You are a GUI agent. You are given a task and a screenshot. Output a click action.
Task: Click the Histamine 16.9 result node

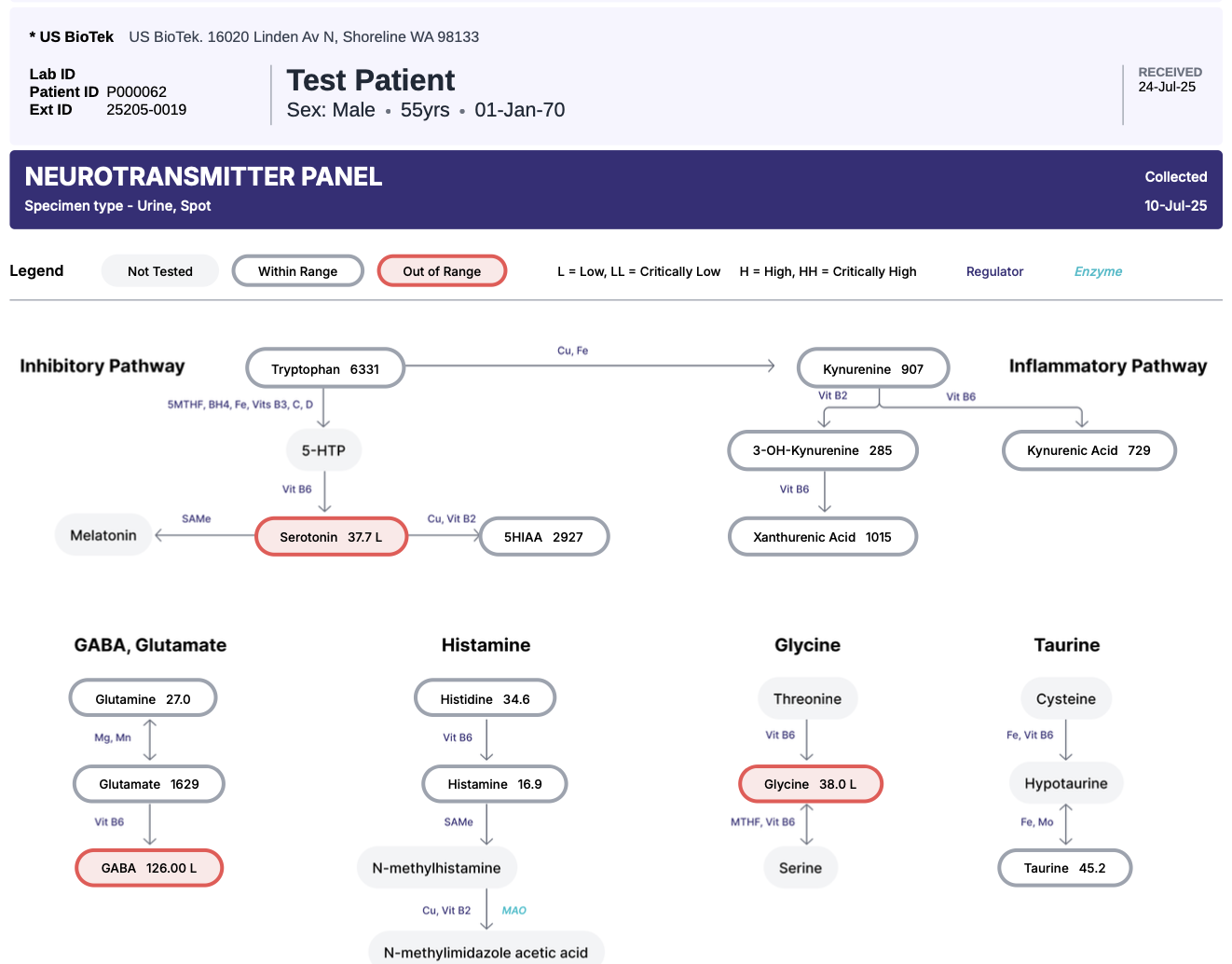pos(495,784)
